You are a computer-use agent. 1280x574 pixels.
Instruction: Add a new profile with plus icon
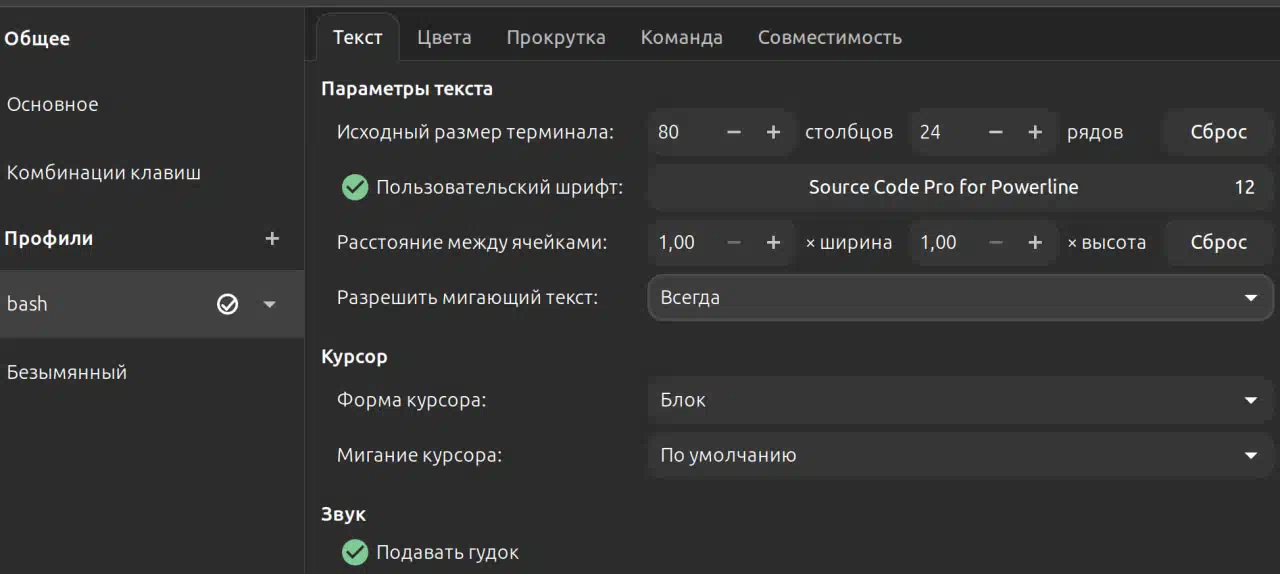point(272,239)
